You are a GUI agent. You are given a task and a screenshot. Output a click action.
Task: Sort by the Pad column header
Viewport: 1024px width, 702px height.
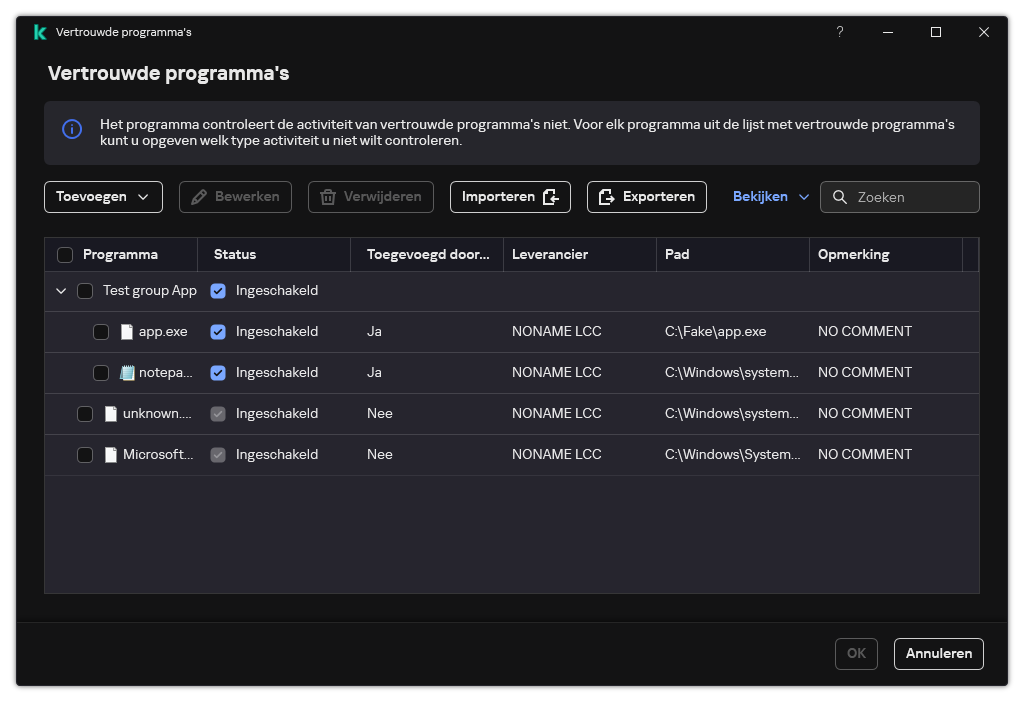point(677,255)
